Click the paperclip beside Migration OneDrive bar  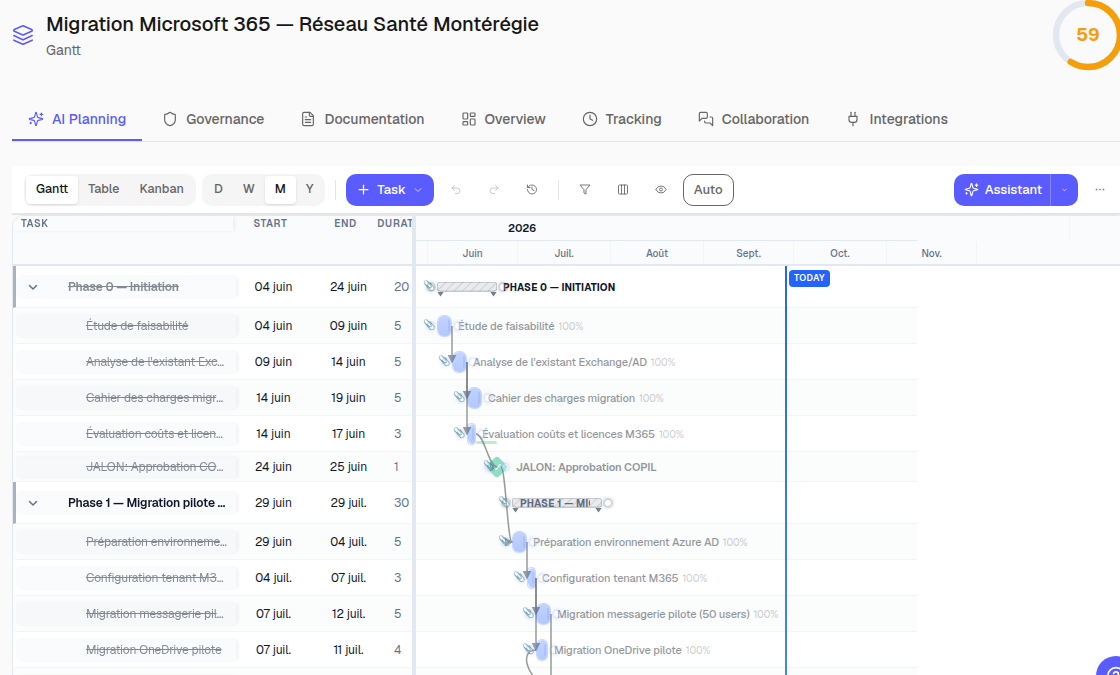[x=528, y=649]
